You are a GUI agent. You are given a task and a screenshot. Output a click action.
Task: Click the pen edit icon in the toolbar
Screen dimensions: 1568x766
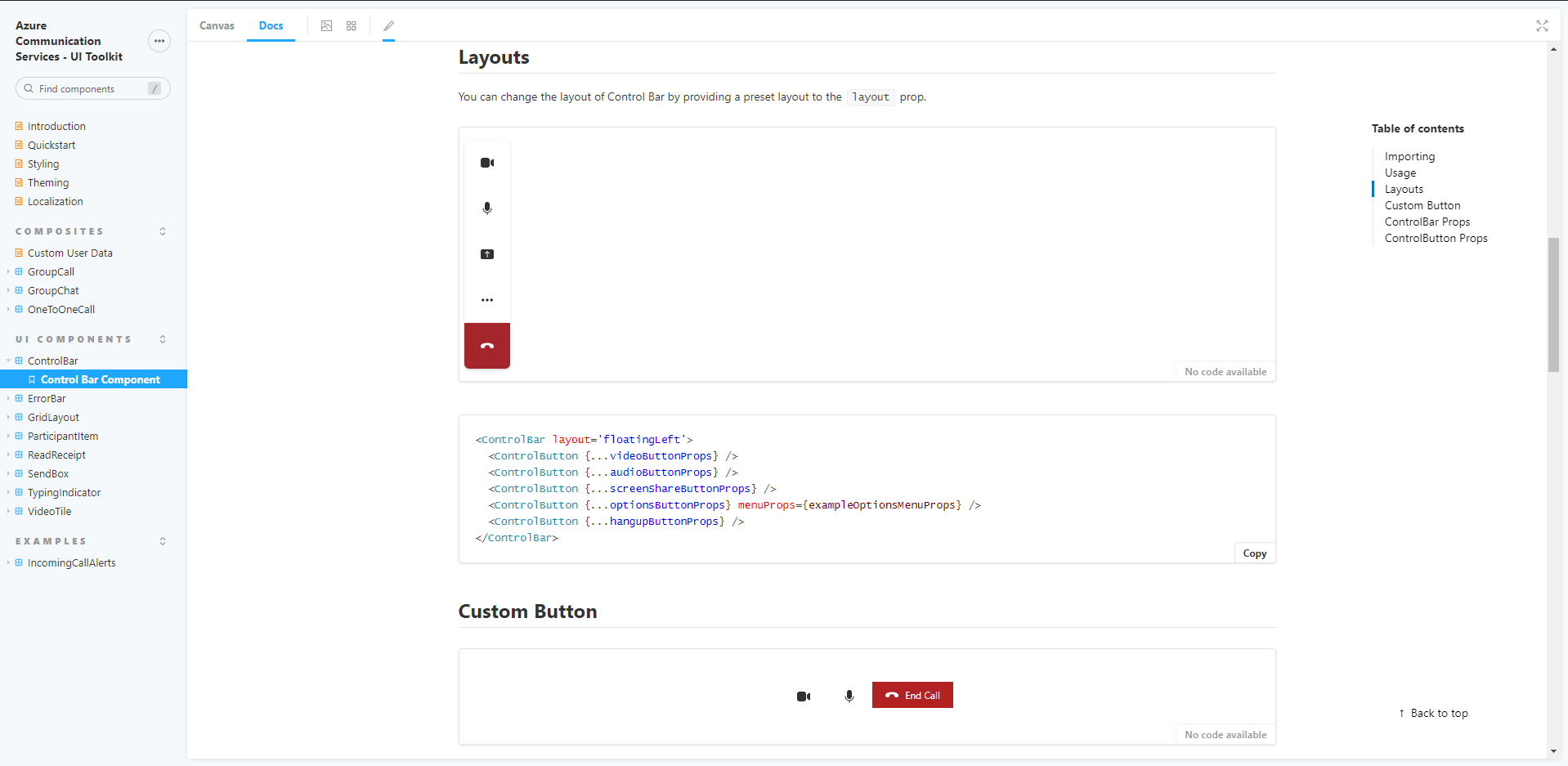(x=388, y=25)
